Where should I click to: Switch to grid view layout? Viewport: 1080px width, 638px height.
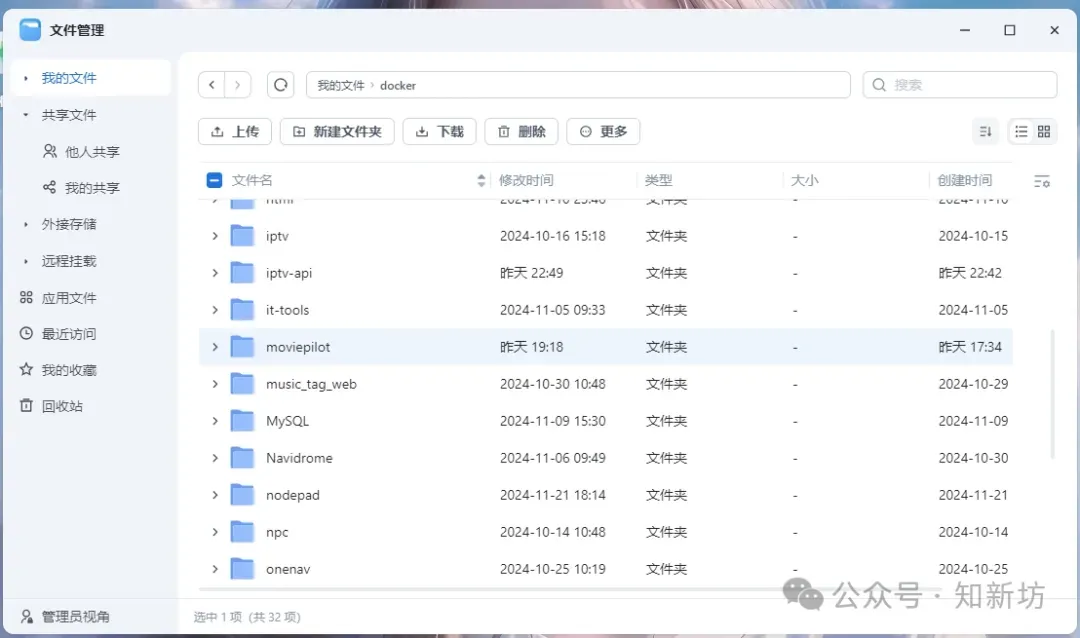tap(1044, 132)
